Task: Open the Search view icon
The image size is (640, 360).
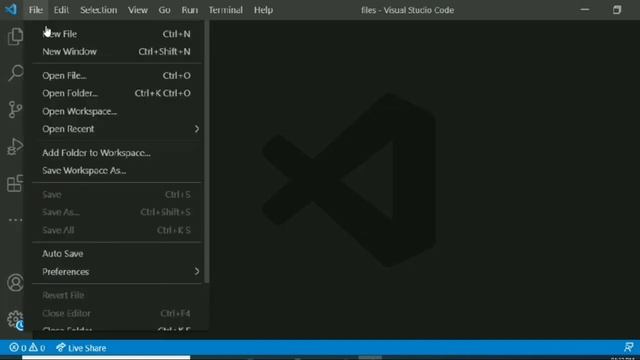Action: point(16,73)
